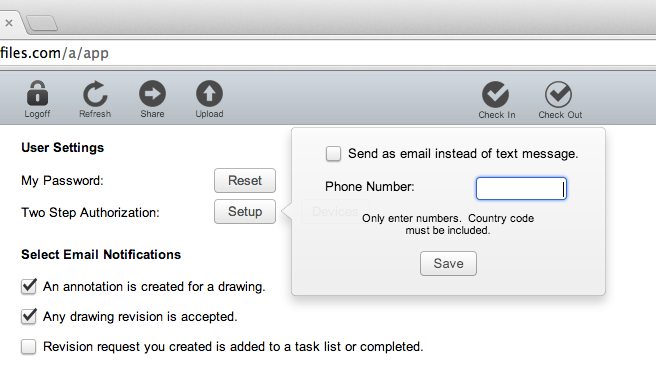Image resolution: width=656 pixels, height=366 pixels.
Task: Click the Check In checkmark icon
Action: click(495, 95)
